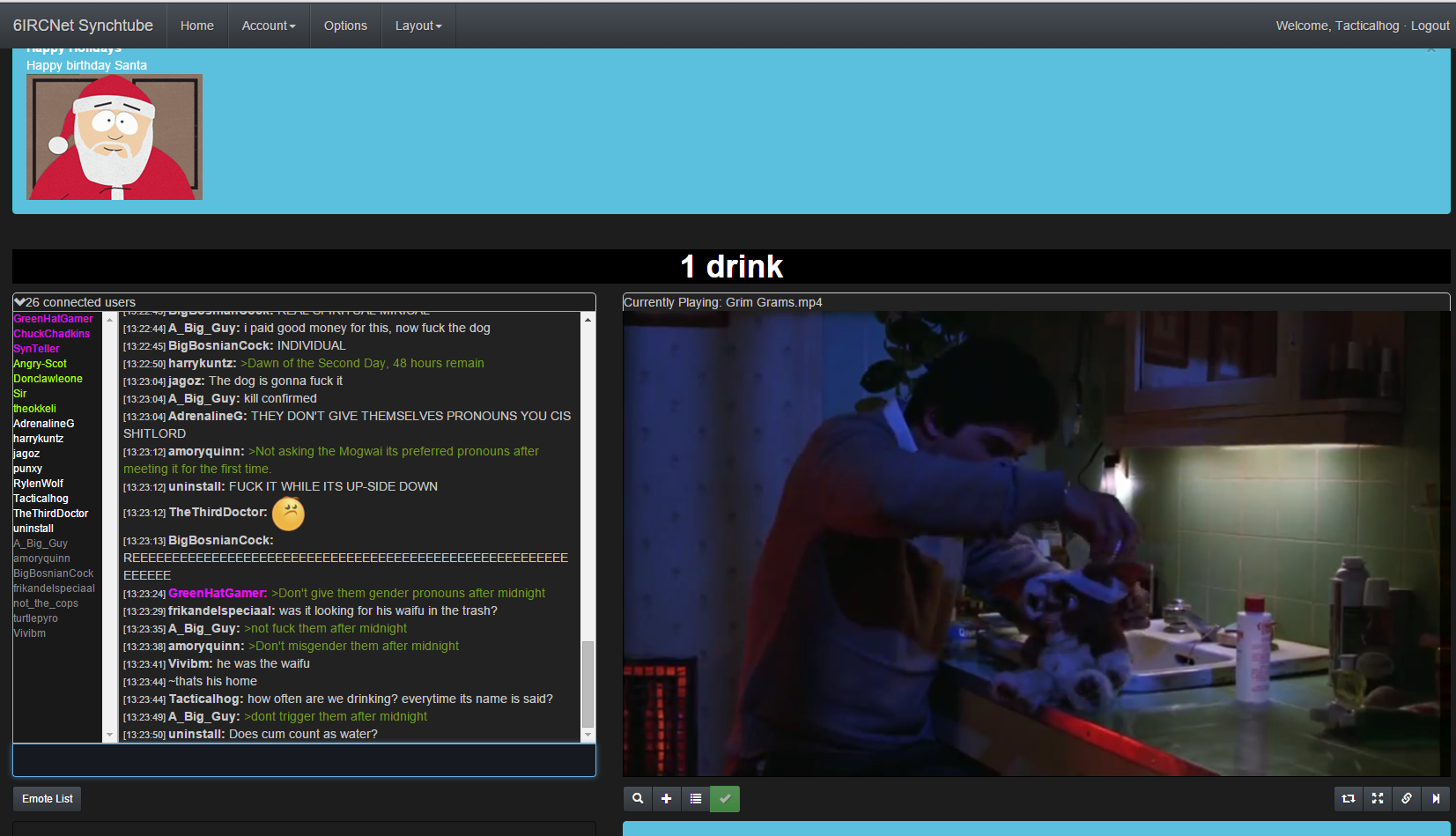The width and height of the screenshot is (1456, 836).
Task: Toggle the green checkmark button
Action: (725, 799)
